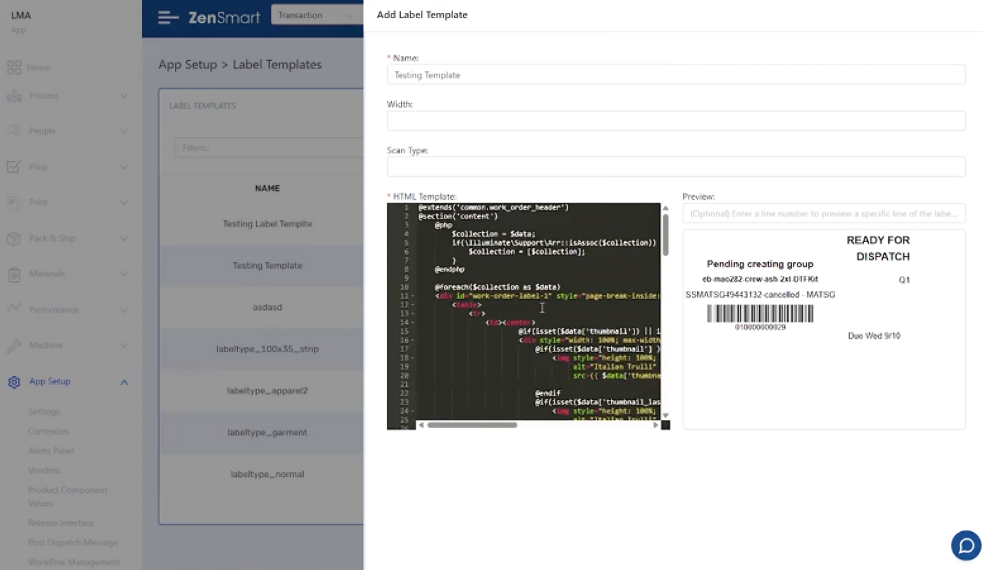The image size is (985, 570).
Task: Click the People icon in the sidebar
Action: click(x=14, y=131)
